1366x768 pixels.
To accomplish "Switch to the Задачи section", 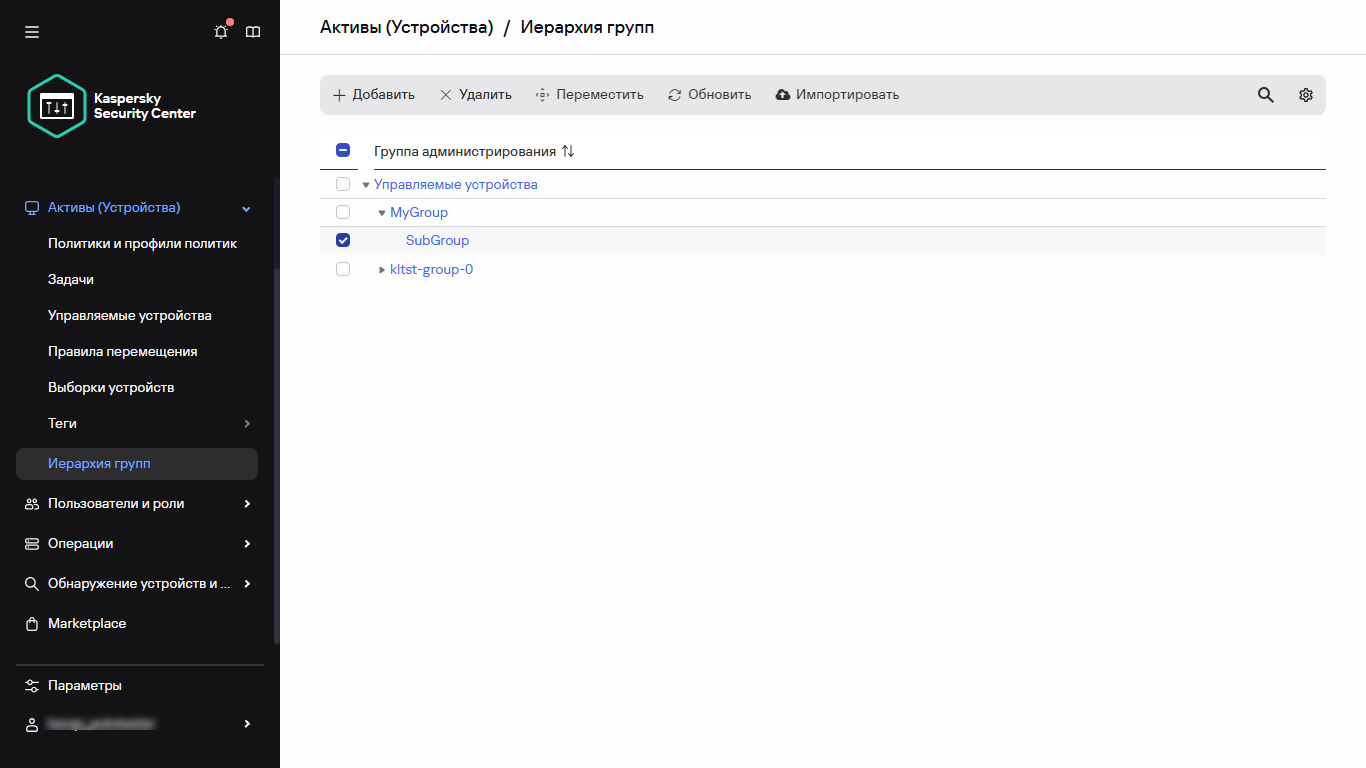I will [70, 279].
